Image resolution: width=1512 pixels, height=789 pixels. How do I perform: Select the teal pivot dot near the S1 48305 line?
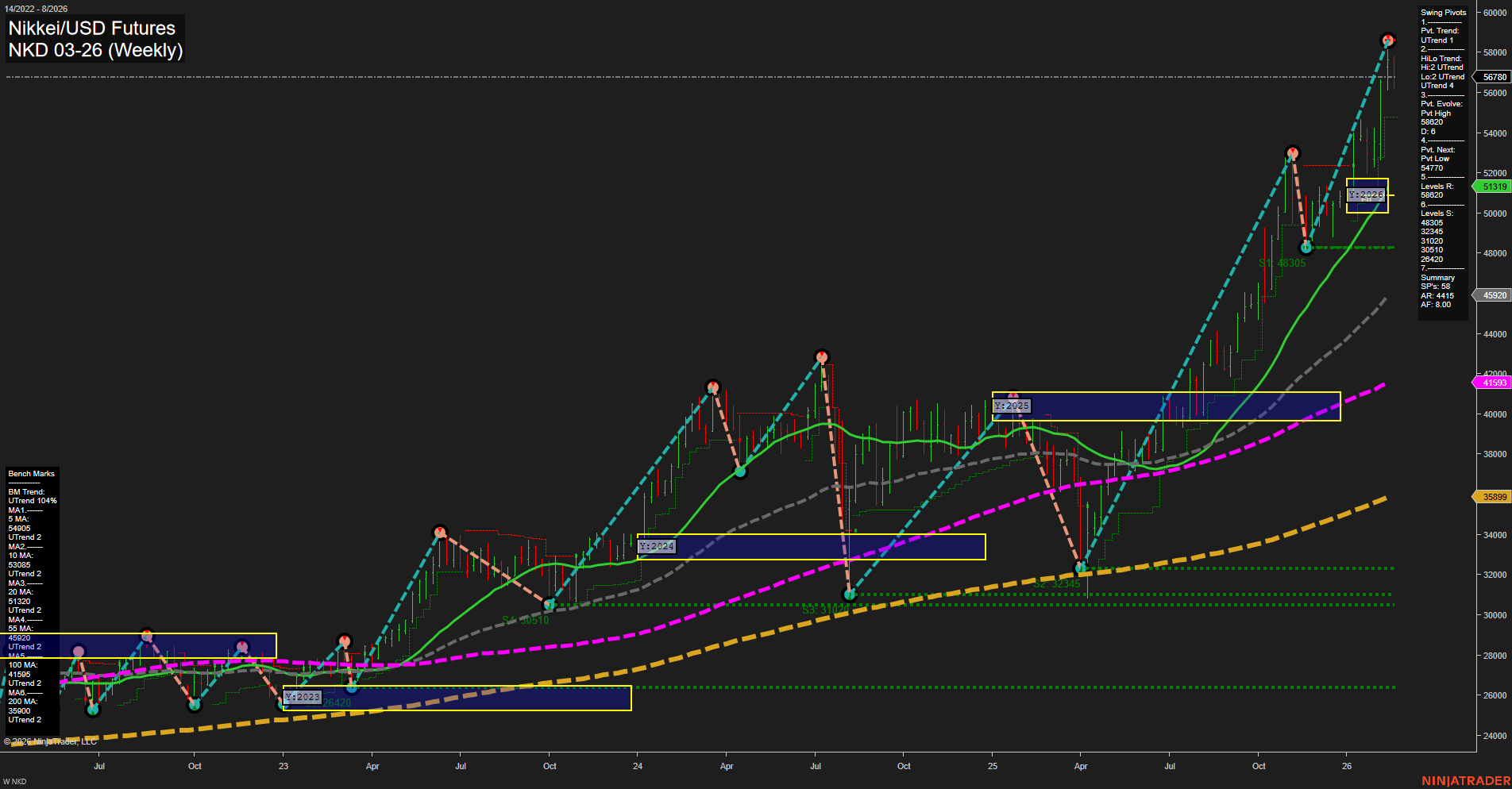coord(1306,247)
